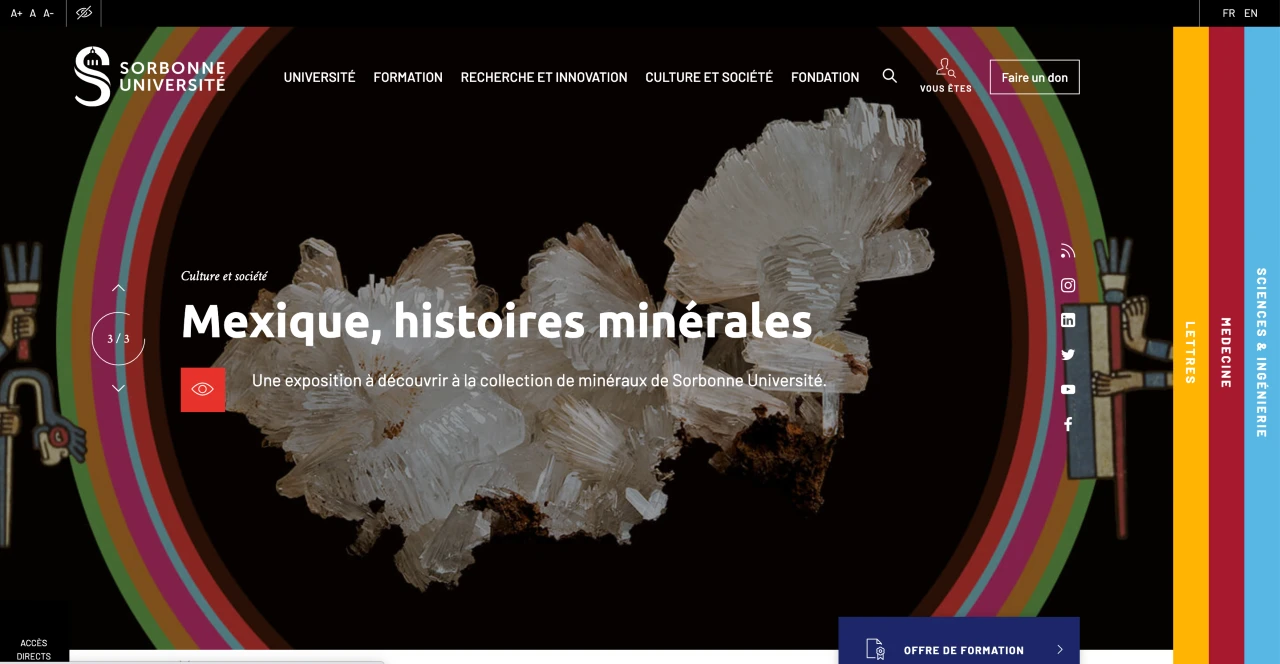The height and width of the screenshot is (664, 1280).
Task: Click the Culture et société category label
Action: (224, 276)
